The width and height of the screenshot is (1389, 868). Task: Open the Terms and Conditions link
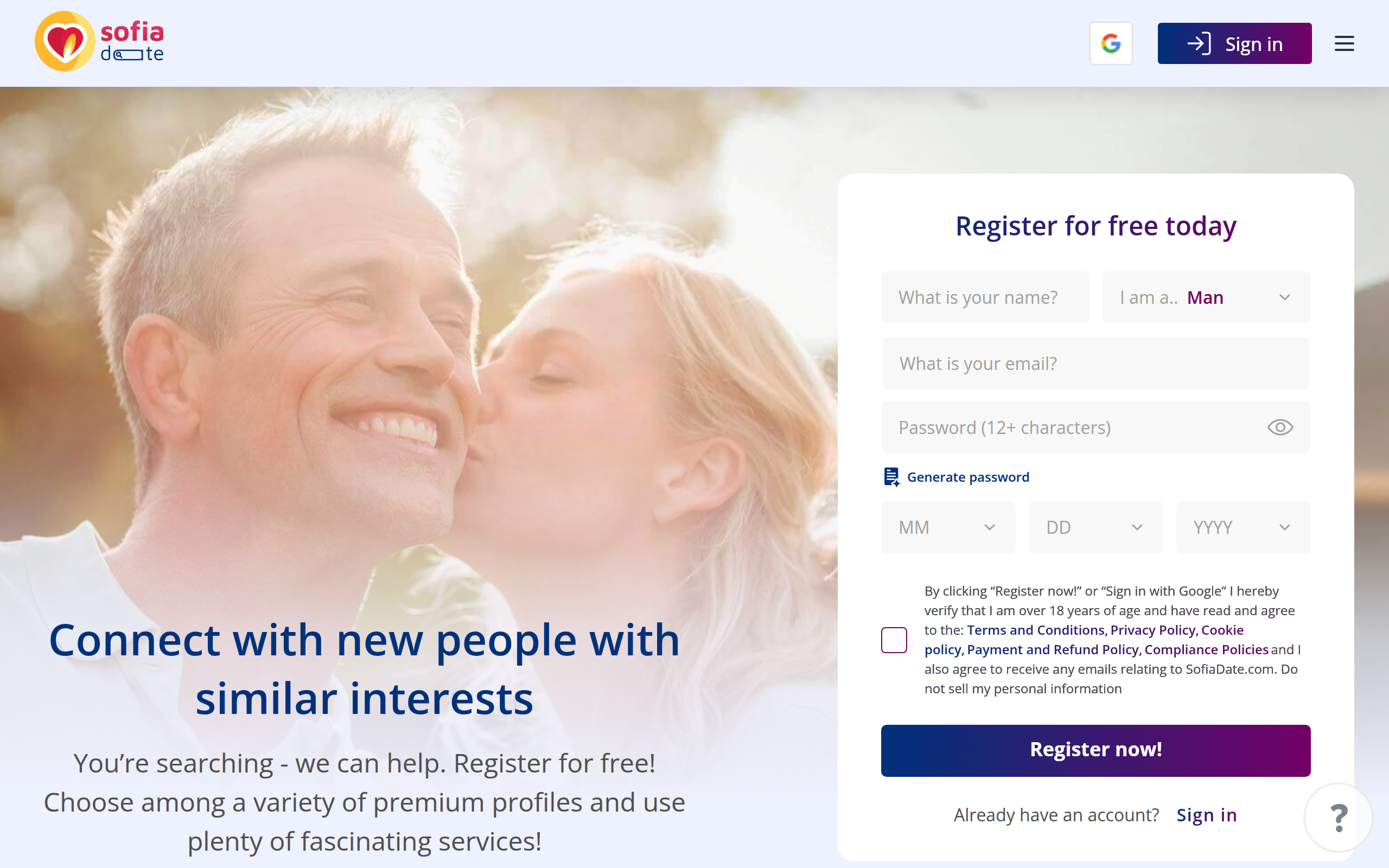coord(1036,630)
